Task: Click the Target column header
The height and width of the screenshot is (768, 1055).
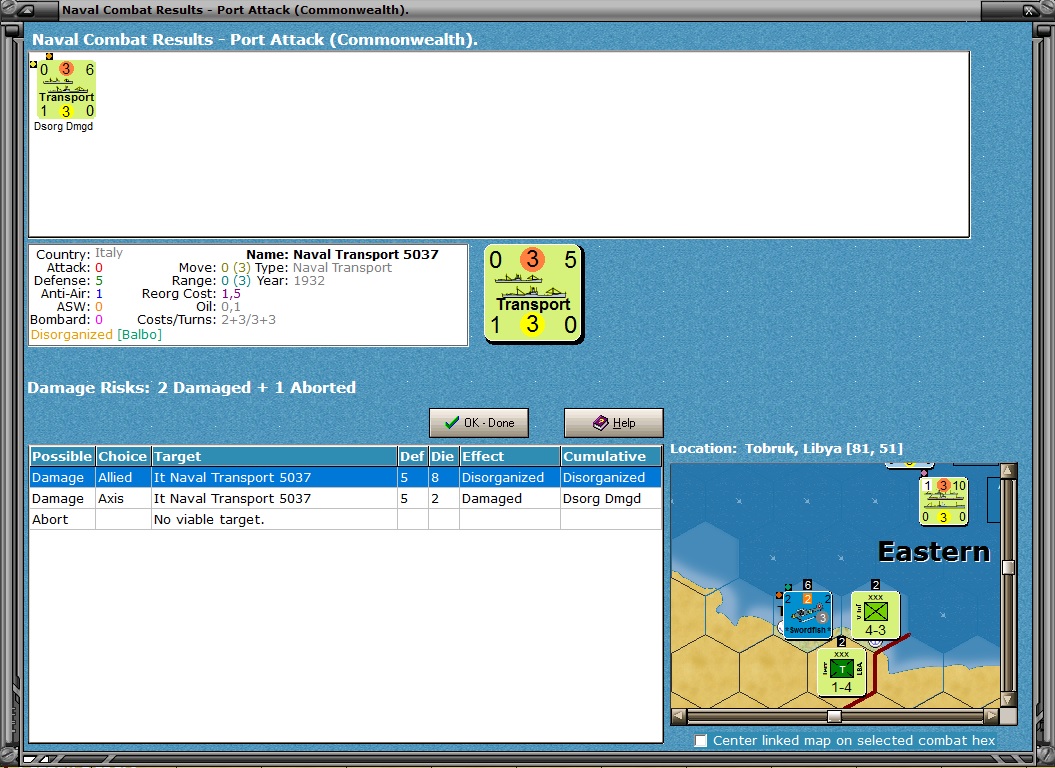Action: click(x=275, y=456)
